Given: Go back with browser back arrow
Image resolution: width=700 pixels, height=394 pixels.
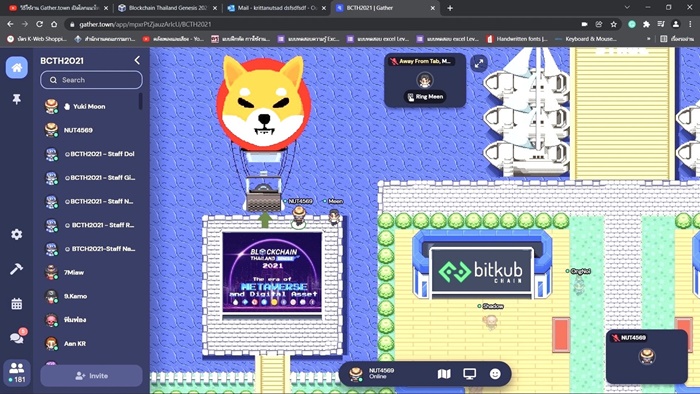Looking at the screenshot, I should click(x=10, y=24).
